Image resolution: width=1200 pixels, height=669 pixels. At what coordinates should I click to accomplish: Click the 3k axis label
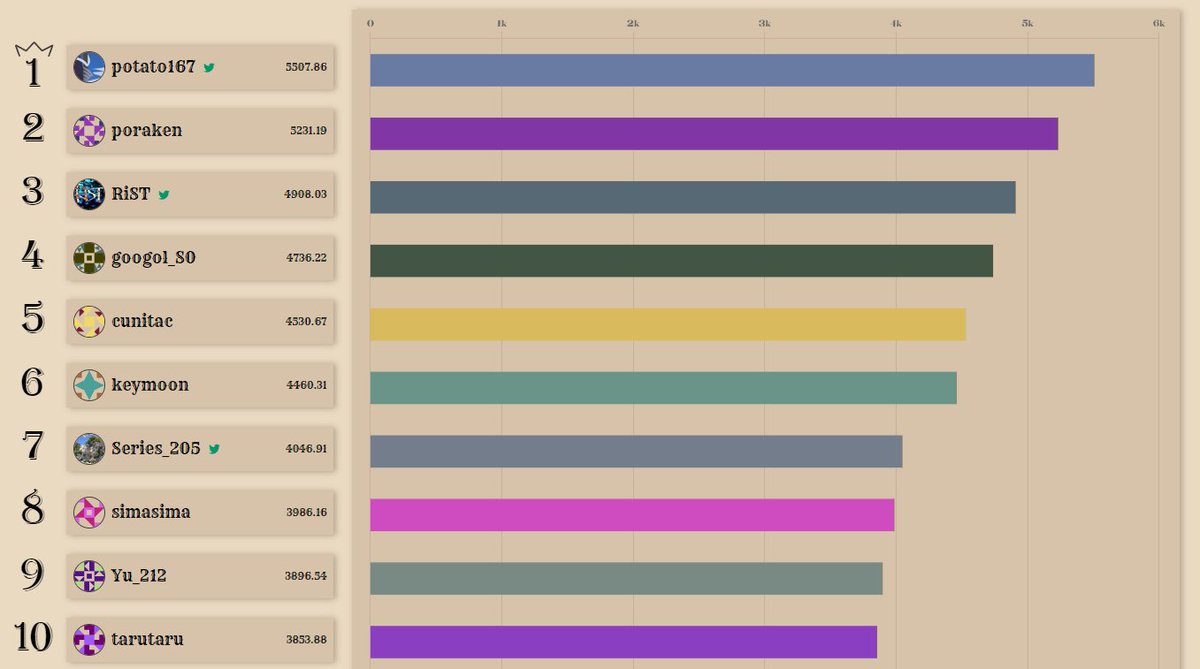pos(764,23)
